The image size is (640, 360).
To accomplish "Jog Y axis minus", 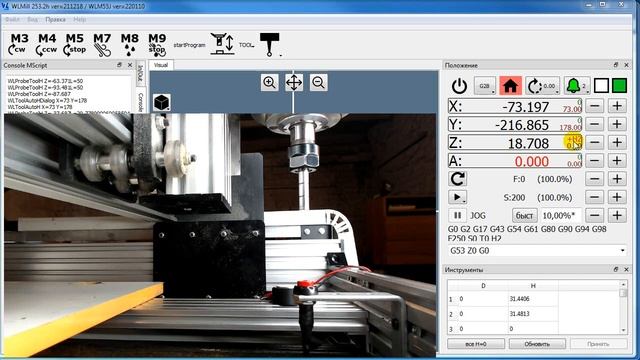I will click(x=595, y=124).
